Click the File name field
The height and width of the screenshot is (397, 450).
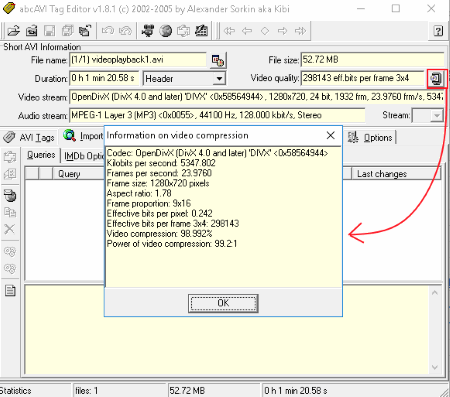coord(138,60)
